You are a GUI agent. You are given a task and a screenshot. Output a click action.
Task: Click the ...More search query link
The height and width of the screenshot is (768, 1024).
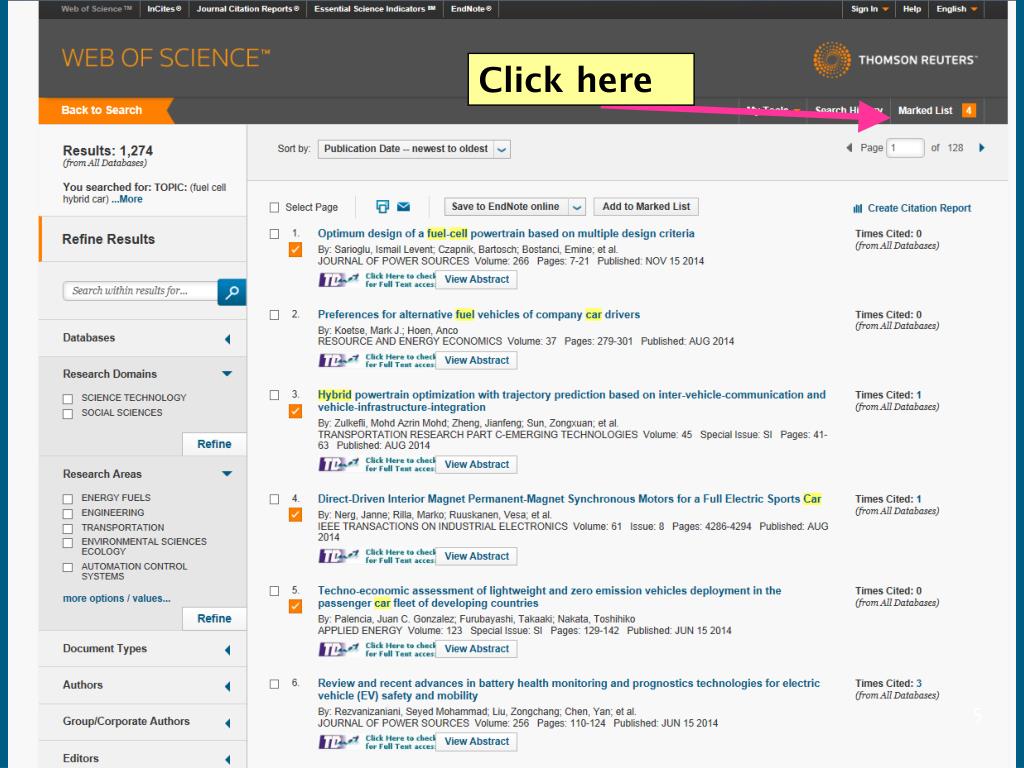(x=127, y=199)
